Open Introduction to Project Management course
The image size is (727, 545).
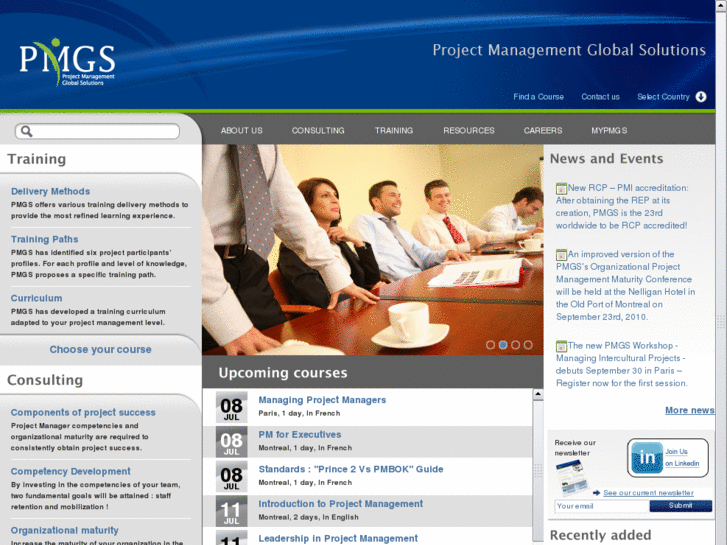(341, 503)
